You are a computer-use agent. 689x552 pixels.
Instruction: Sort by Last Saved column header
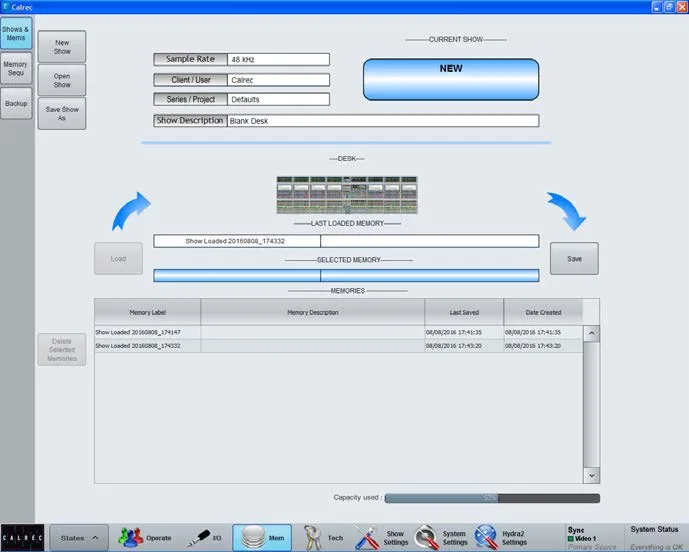[x=464, y=312]
